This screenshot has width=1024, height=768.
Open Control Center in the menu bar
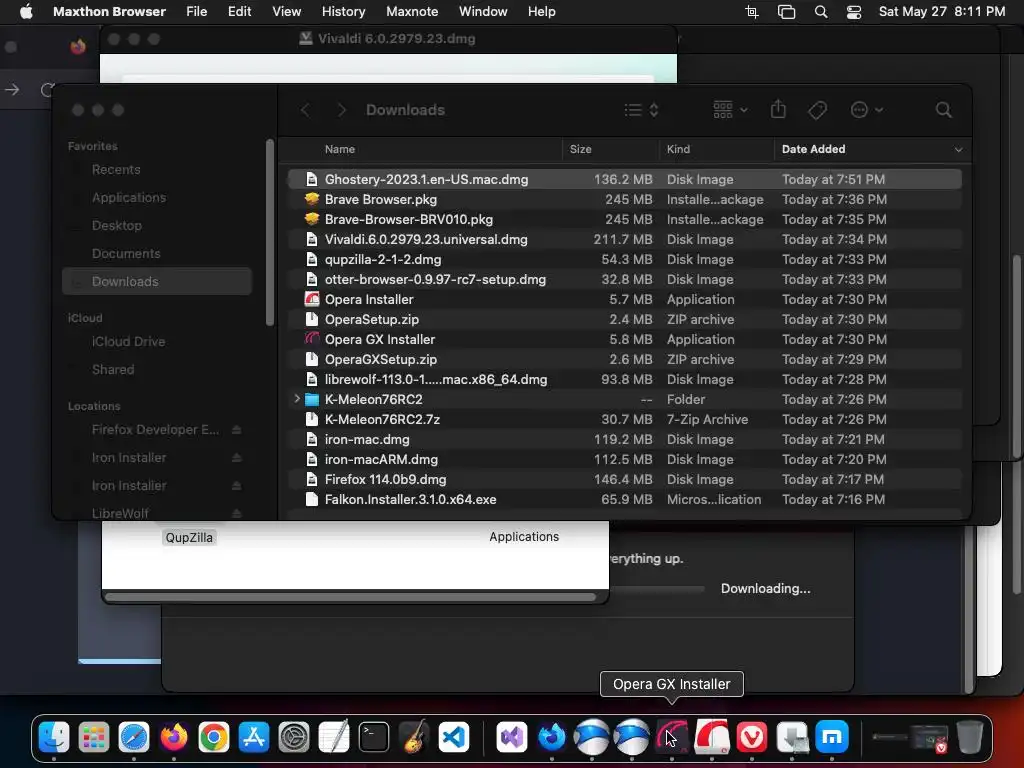854,12
